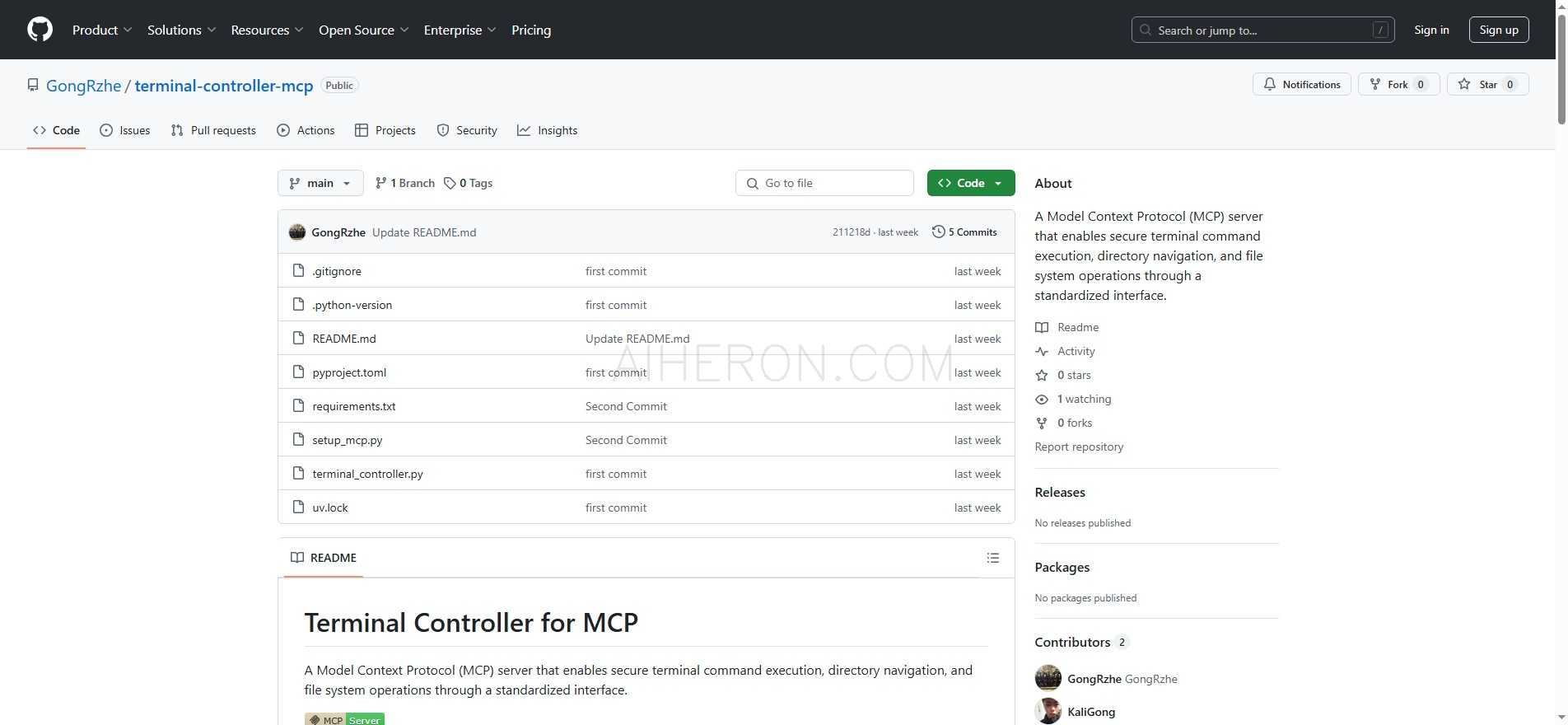The height and width of the screenshot is (725, 1568).
Task: Select the Code tab
Action: point(56,130)
